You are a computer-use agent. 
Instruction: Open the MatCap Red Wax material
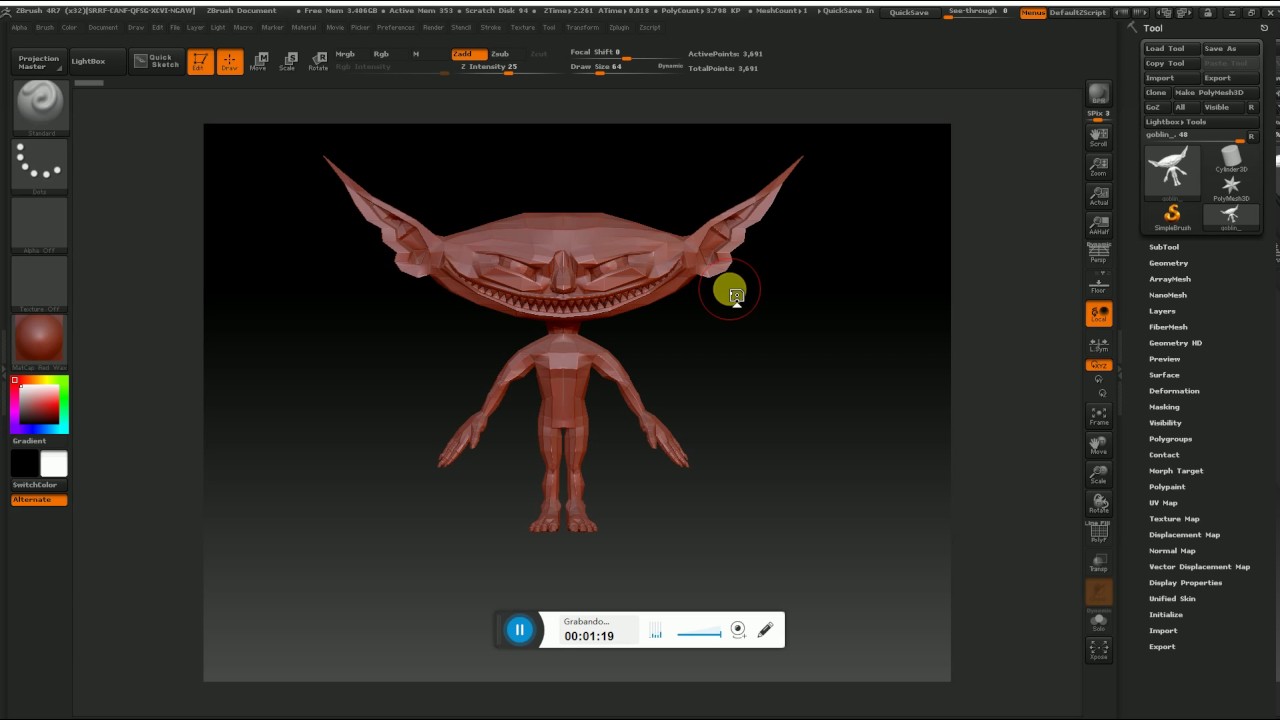pos(40,340)
